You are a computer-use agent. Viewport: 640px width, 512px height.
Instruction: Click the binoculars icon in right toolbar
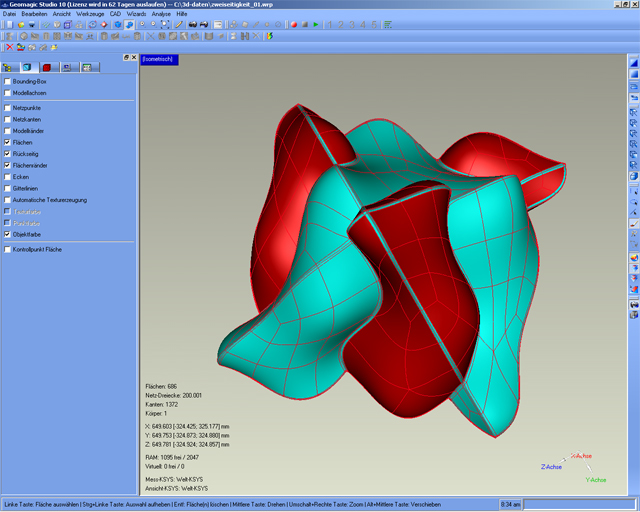(x=633, y=305)
